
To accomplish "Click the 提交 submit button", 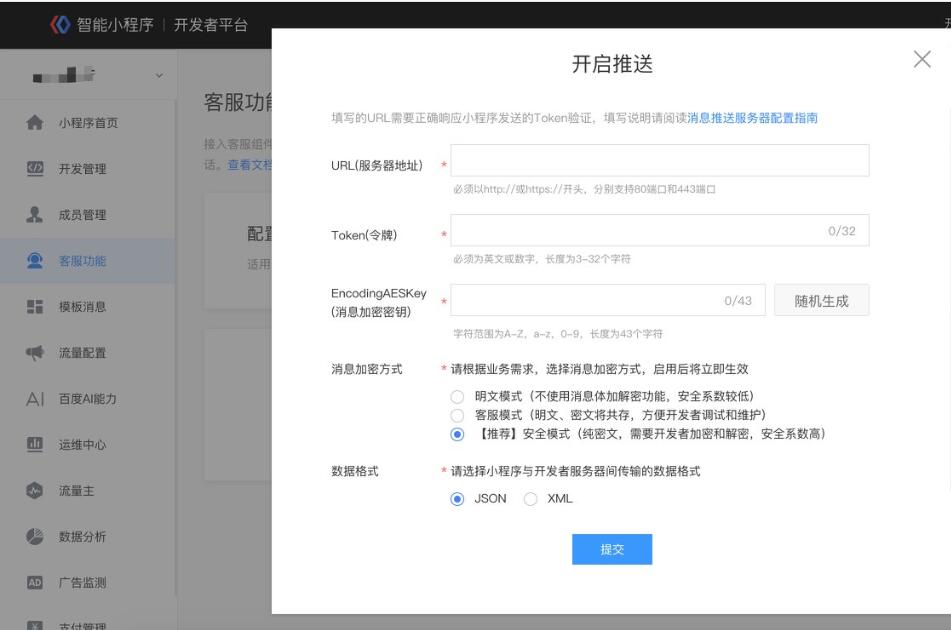I will pyautogui.click(x=612, y=549).
